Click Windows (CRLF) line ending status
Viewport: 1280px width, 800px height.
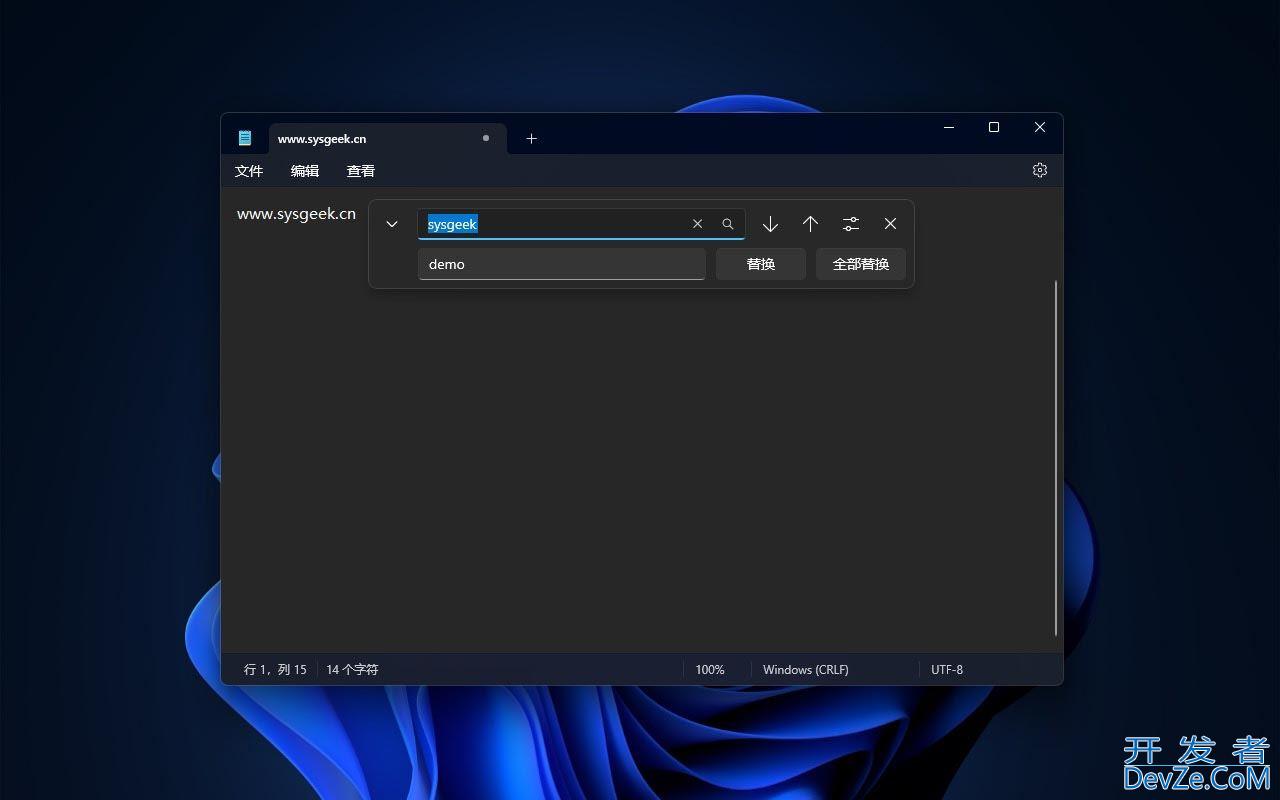pyautogui.click(x=806, y=669)
